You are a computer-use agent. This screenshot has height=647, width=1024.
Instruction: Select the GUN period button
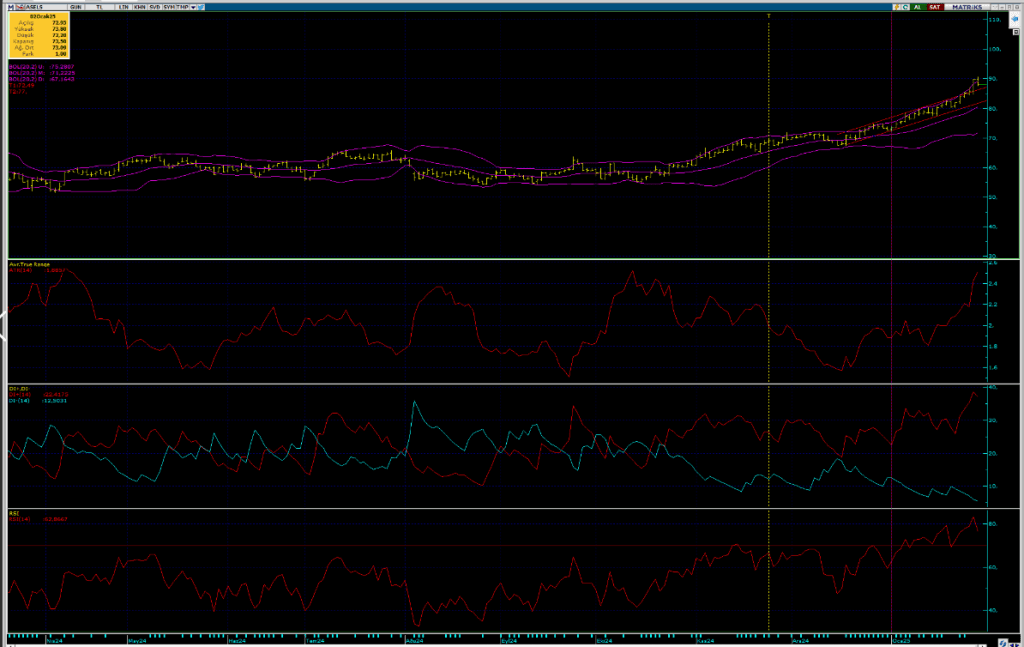pyautogui.click(x=76, y=7)
